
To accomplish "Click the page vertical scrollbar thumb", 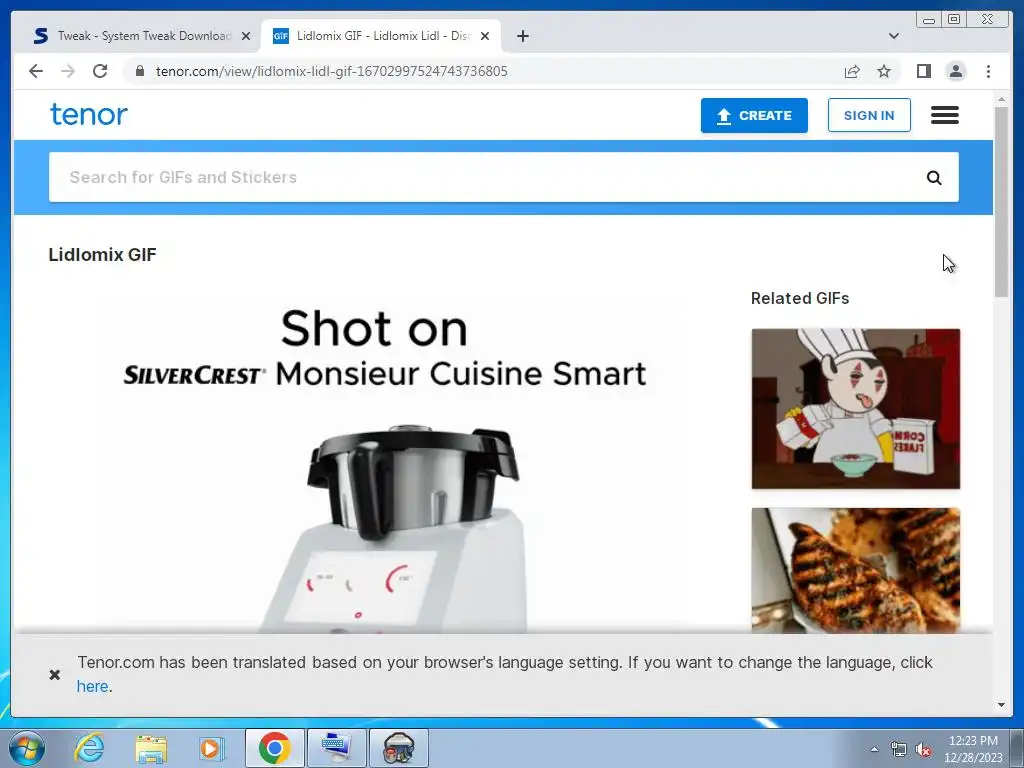I will click(1001, 201).
